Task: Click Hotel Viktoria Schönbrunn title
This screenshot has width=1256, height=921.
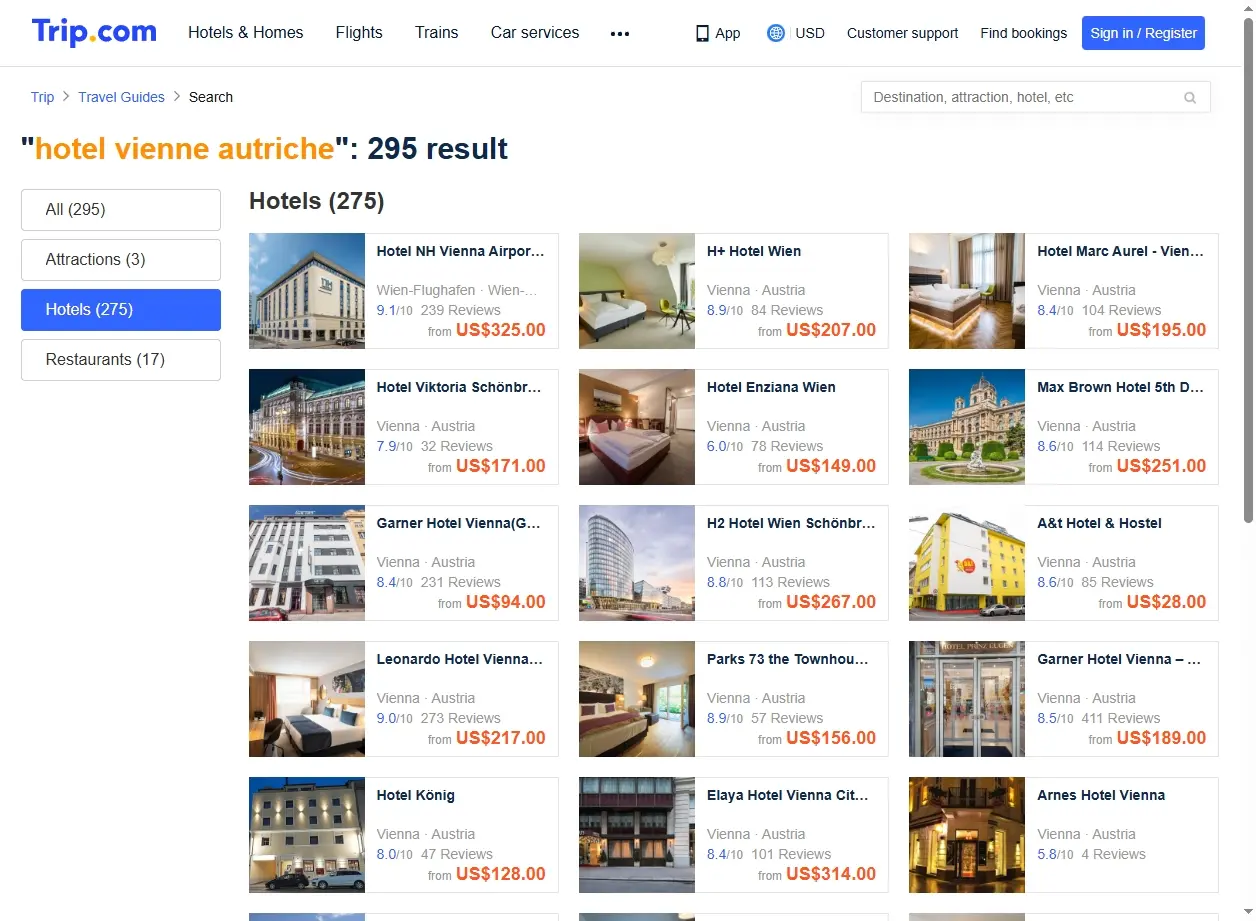Action: [x=459, y=388]
